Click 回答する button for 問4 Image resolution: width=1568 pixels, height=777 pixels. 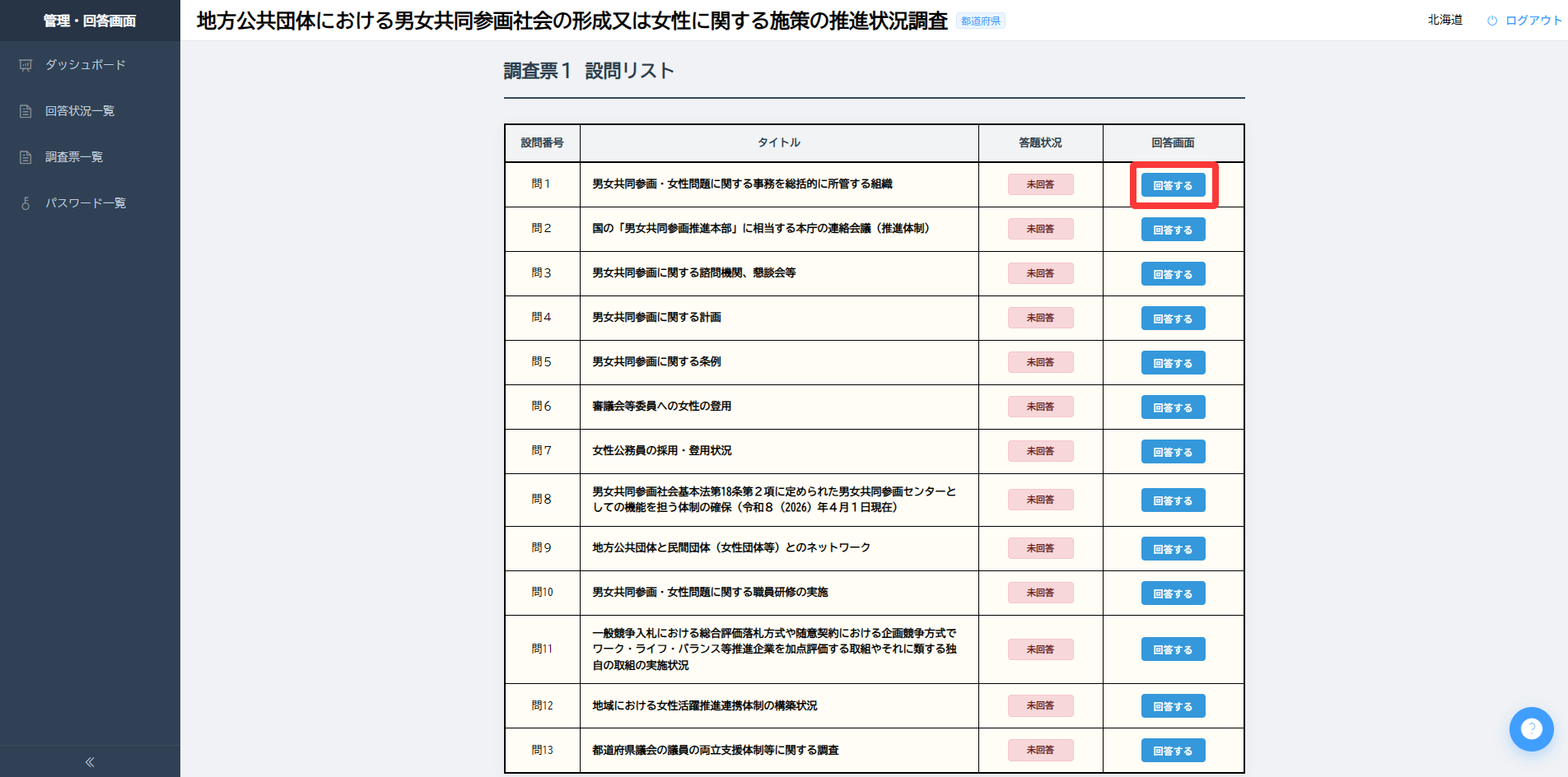1173,319
